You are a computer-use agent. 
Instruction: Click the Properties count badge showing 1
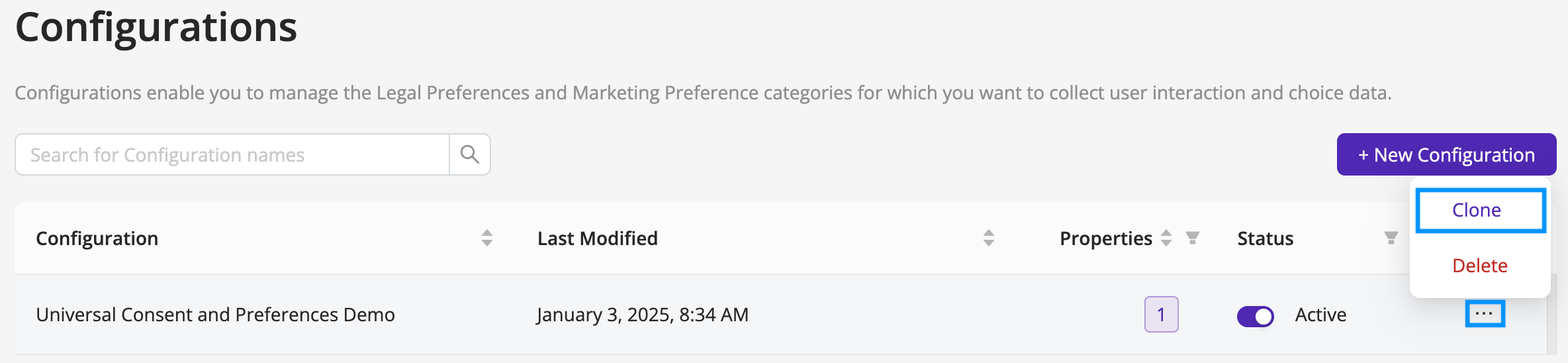pos(1161,314)
